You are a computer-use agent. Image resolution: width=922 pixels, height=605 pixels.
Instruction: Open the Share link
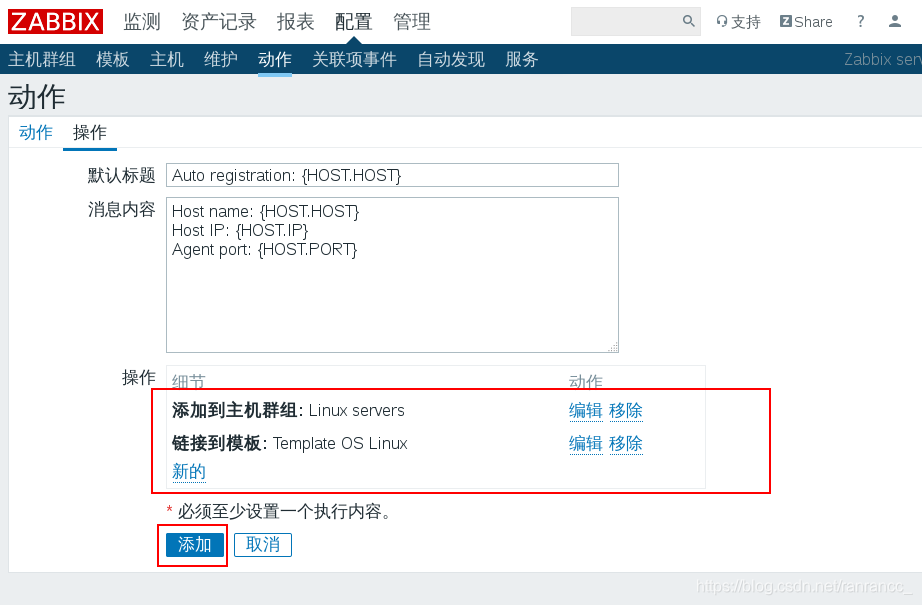click(806, 22)
